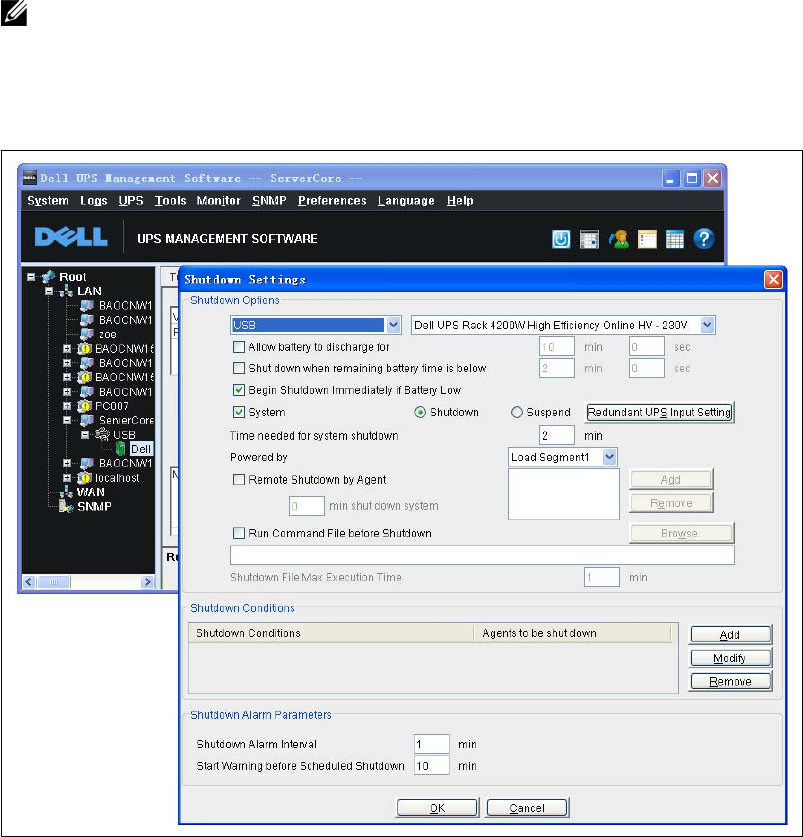Image resolution: width=803 pixels, height=837 pixels.
Task: Click Add button in Shutdown Conditions
Action: (x=730, y=635)
